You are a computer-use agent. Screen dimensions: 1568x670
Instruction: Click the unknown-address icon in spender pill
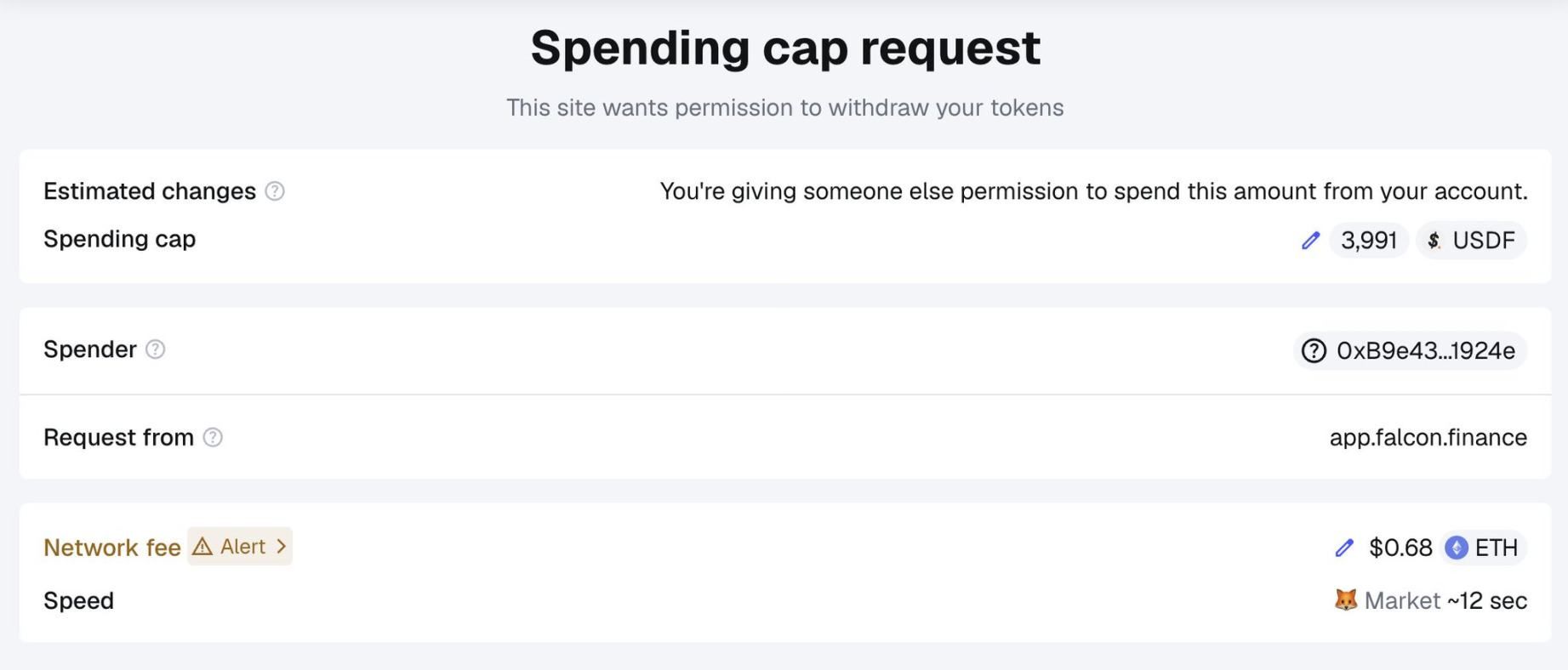(x=1314, y=350)
